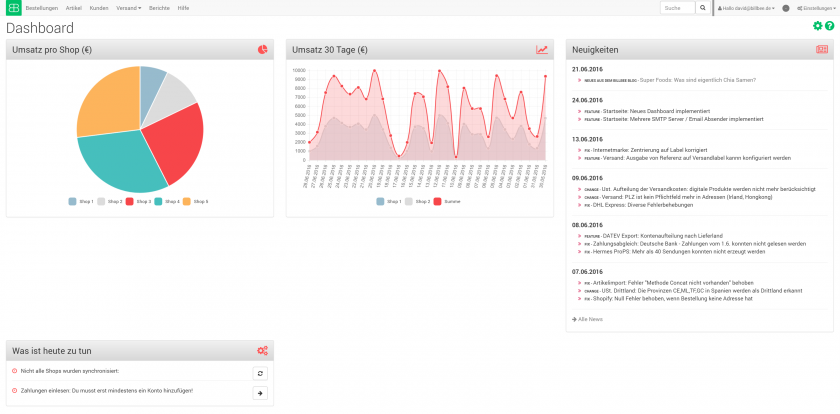The image size is (840, 414).
Task: Click line chart icon in Umsatz 30 Tage
Action: point(542,50)
